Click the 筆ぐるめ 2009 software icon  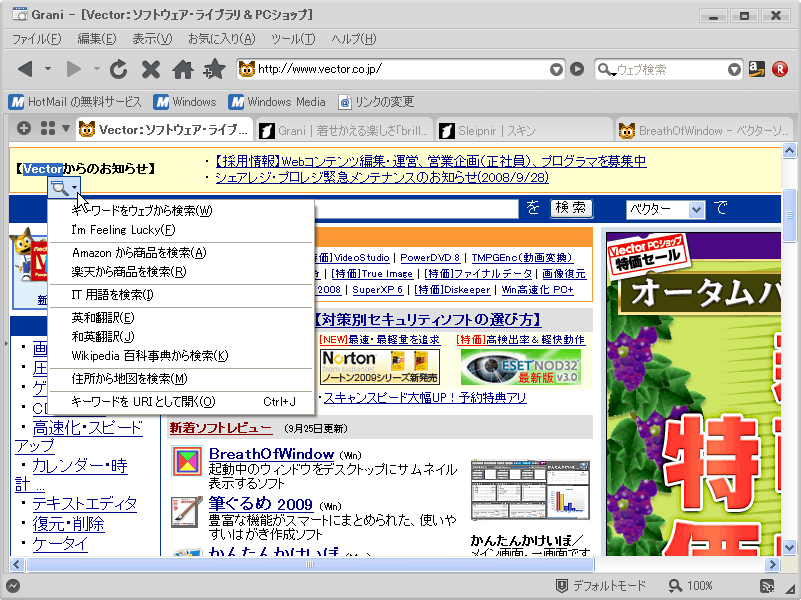pyautogui.click(x=186, y=512)
